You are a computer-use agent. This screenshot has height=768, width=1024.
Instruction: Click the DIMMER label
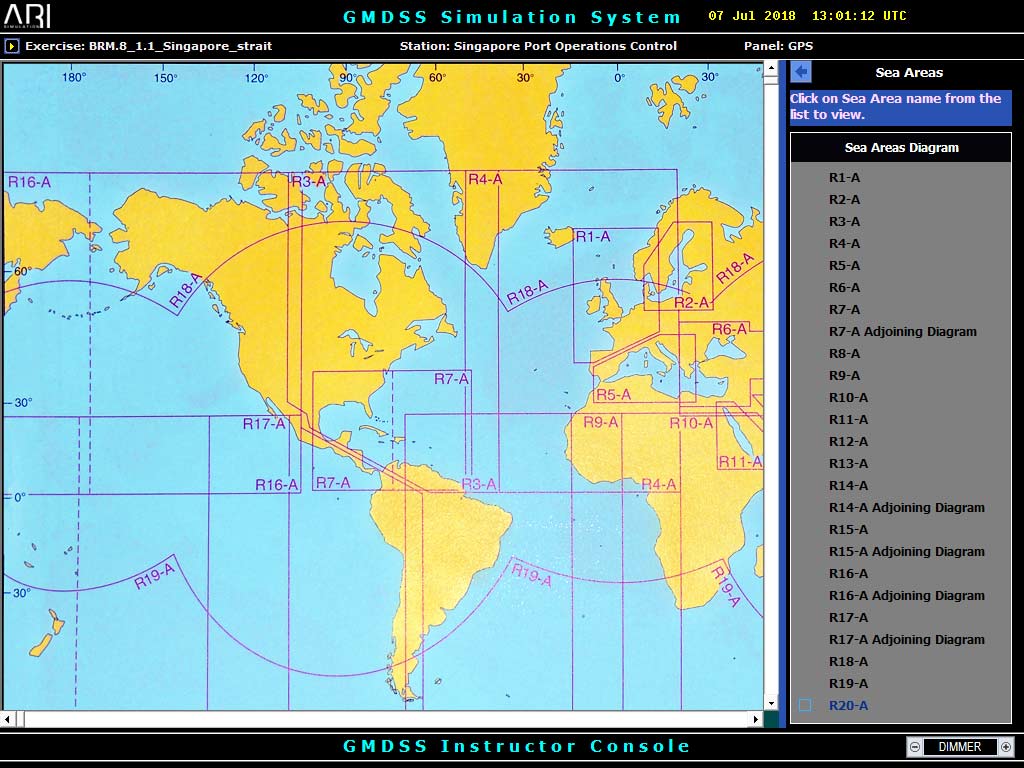[959, 747]
